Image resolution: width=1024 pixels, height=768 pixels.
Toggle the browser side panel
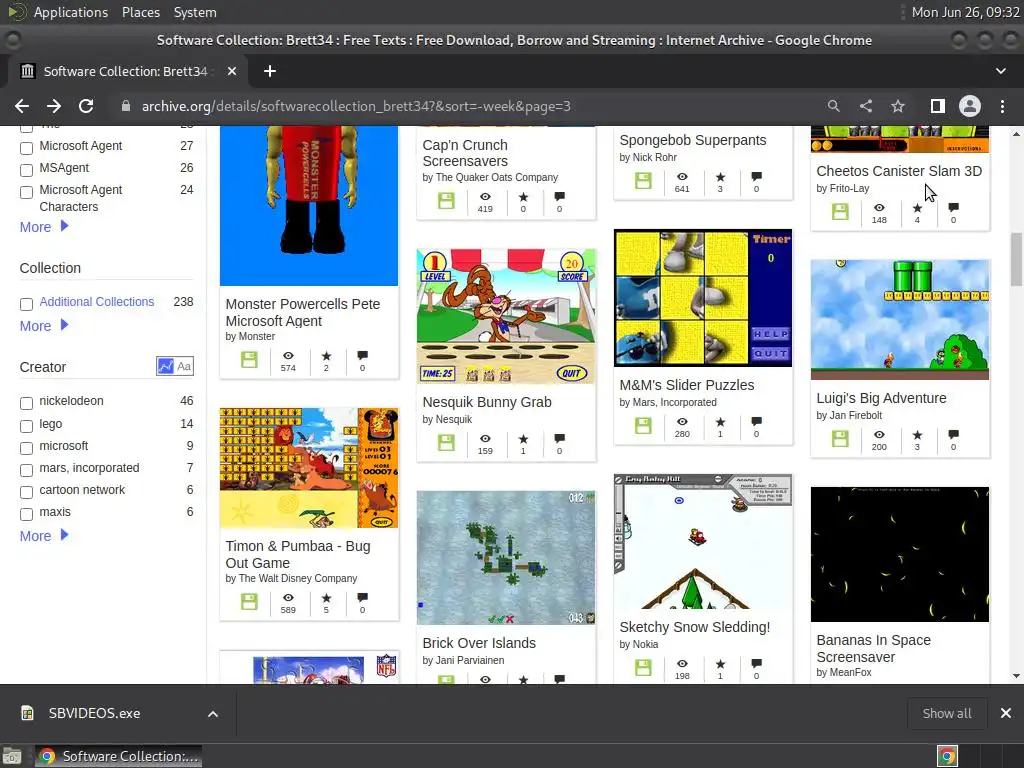tap(937, 106)
